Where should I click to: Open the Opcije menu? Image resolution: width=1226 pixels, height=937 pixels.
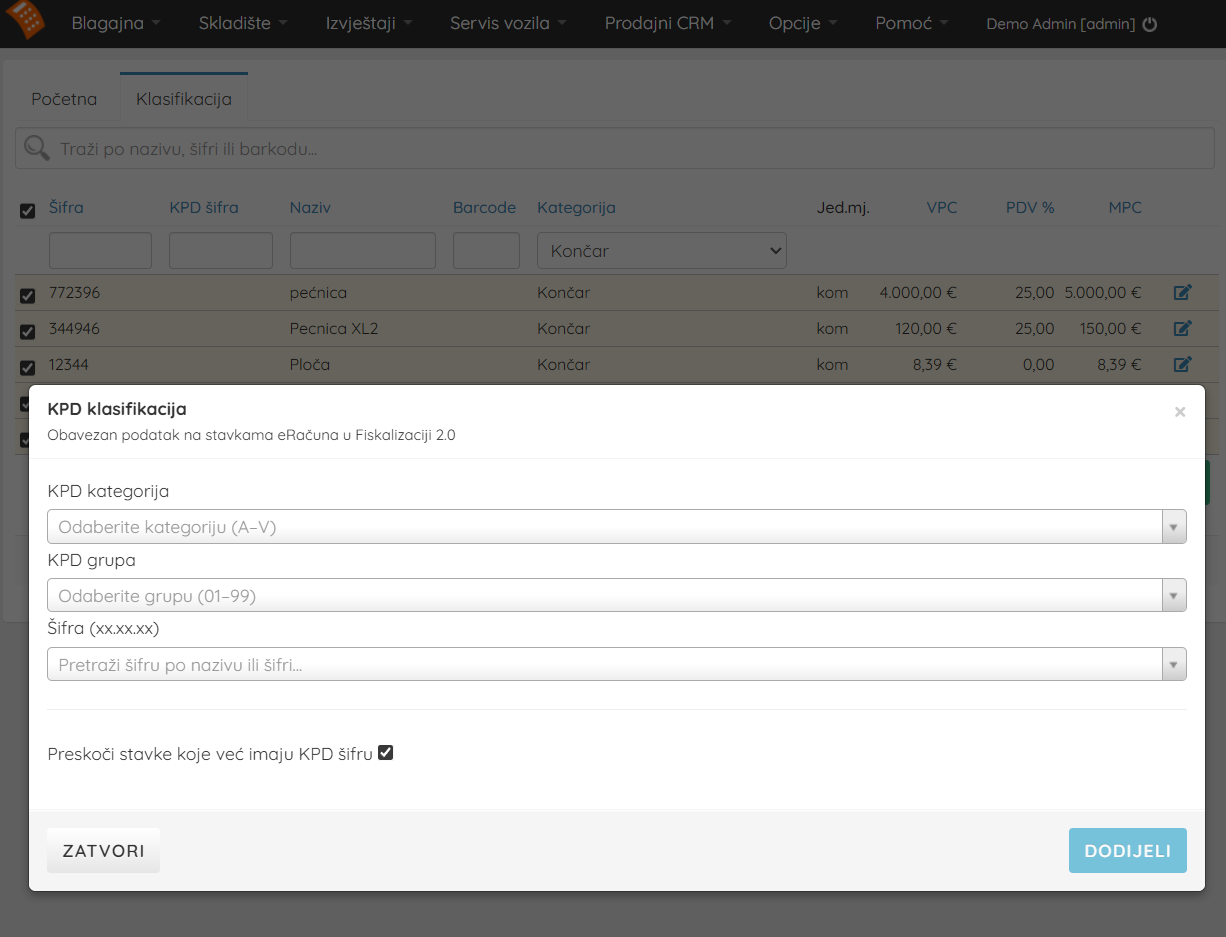tap(803, 23)
